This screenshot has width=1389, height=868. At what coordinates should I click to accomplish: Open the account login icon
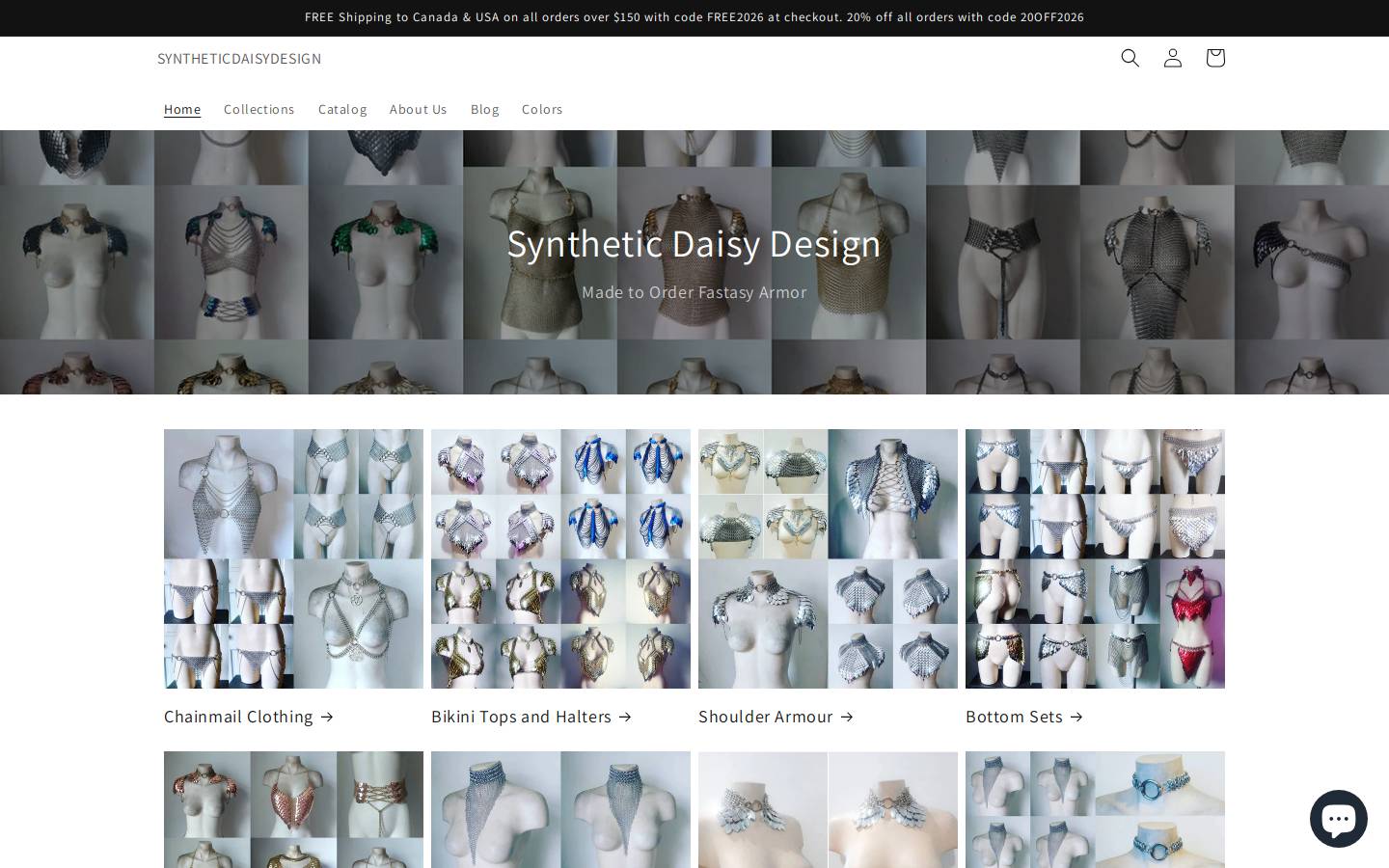[1172, 58]
